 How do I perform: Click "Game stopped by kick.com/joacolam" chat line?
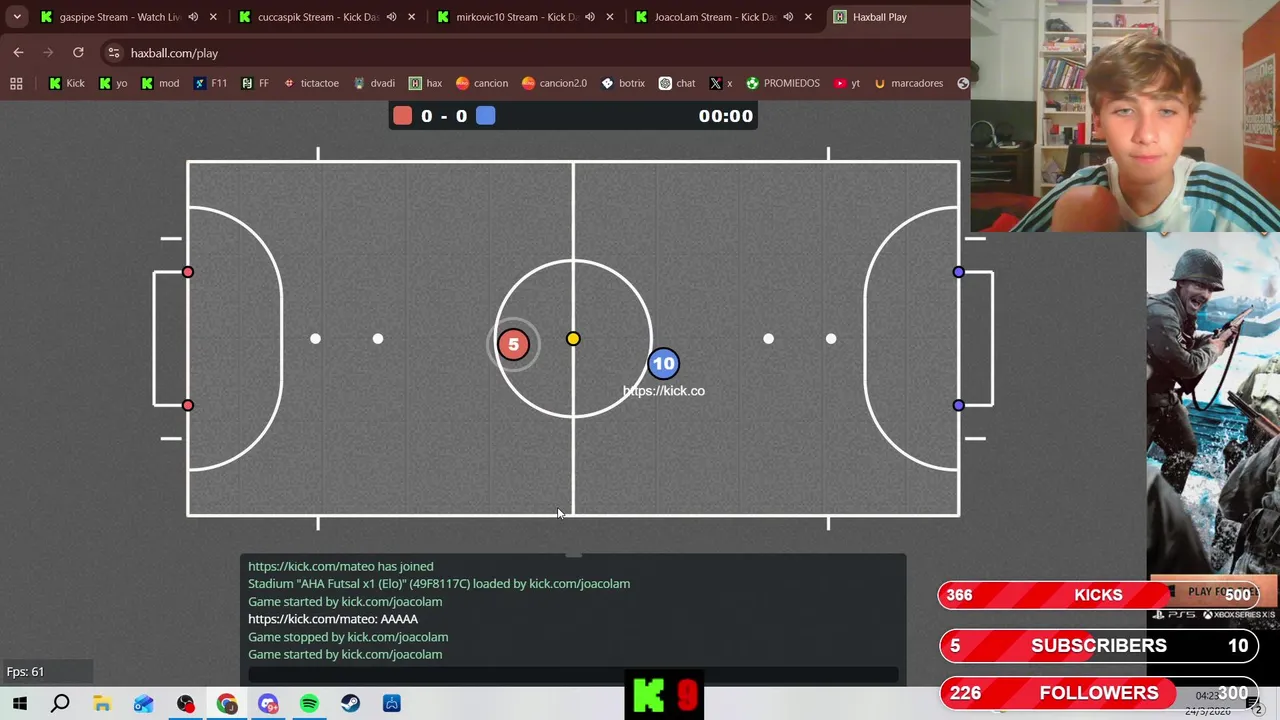(348, 637)
